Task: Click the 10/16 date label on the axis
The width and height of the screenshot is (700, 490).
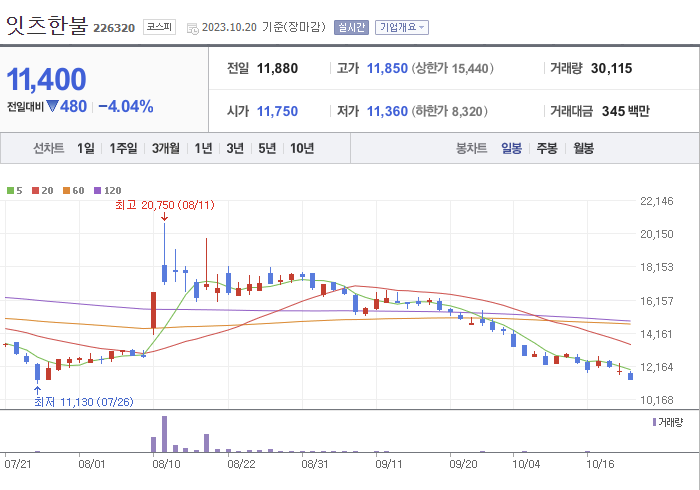Action: pyautogui.click(x=600, y=464)
